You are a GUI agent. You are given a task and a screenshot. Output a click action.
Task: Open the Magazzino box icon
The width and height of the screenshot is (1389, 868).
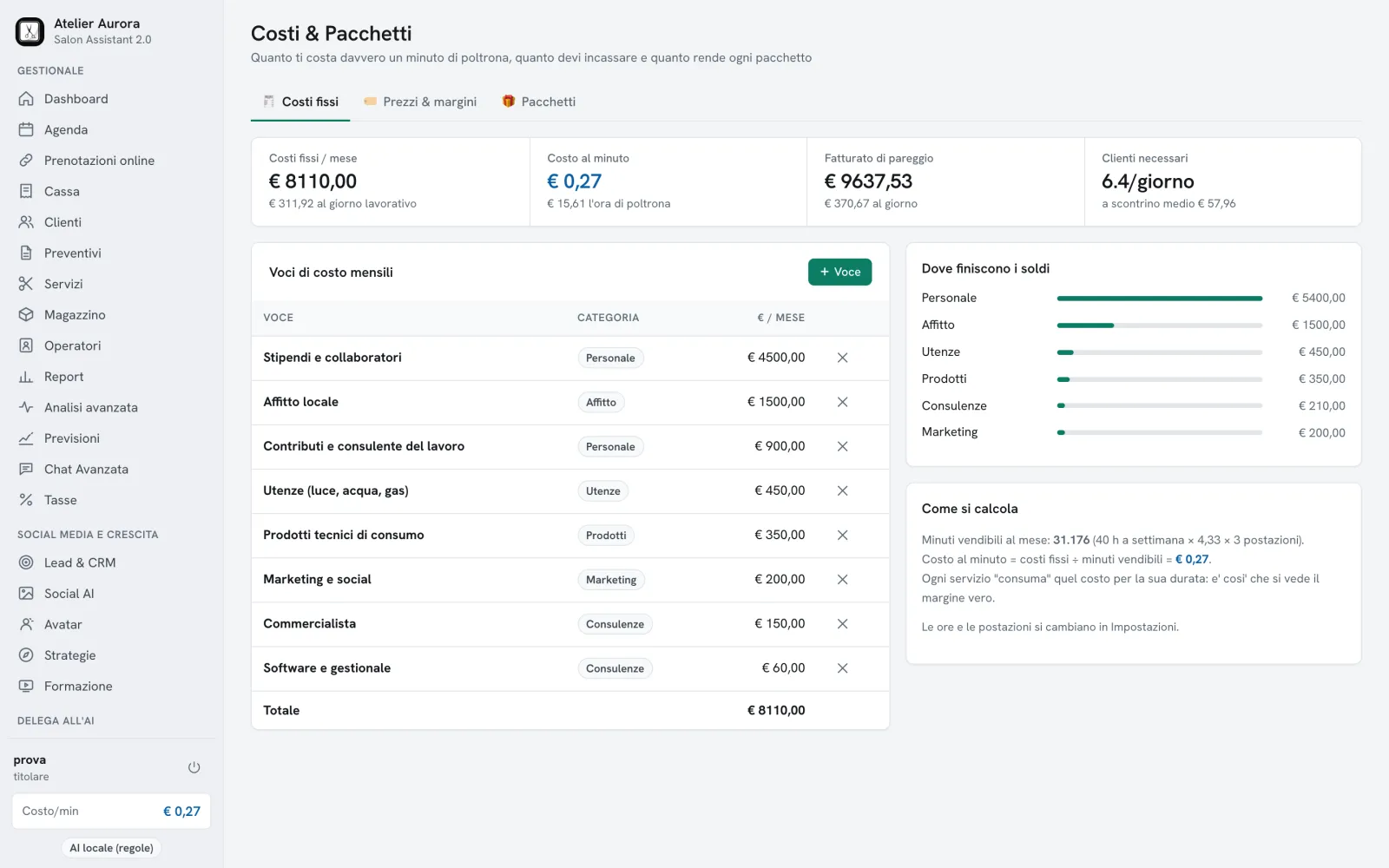(x=26, y=314)
